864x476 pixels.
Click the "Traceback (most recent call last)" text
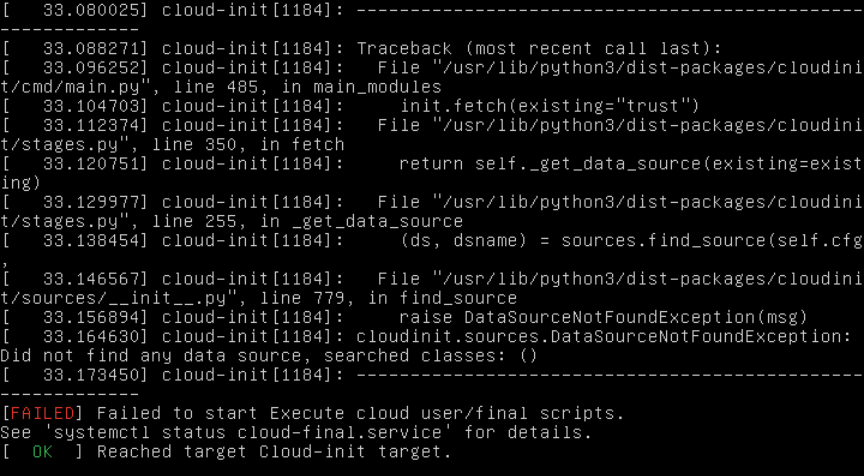tap(539, 49)
